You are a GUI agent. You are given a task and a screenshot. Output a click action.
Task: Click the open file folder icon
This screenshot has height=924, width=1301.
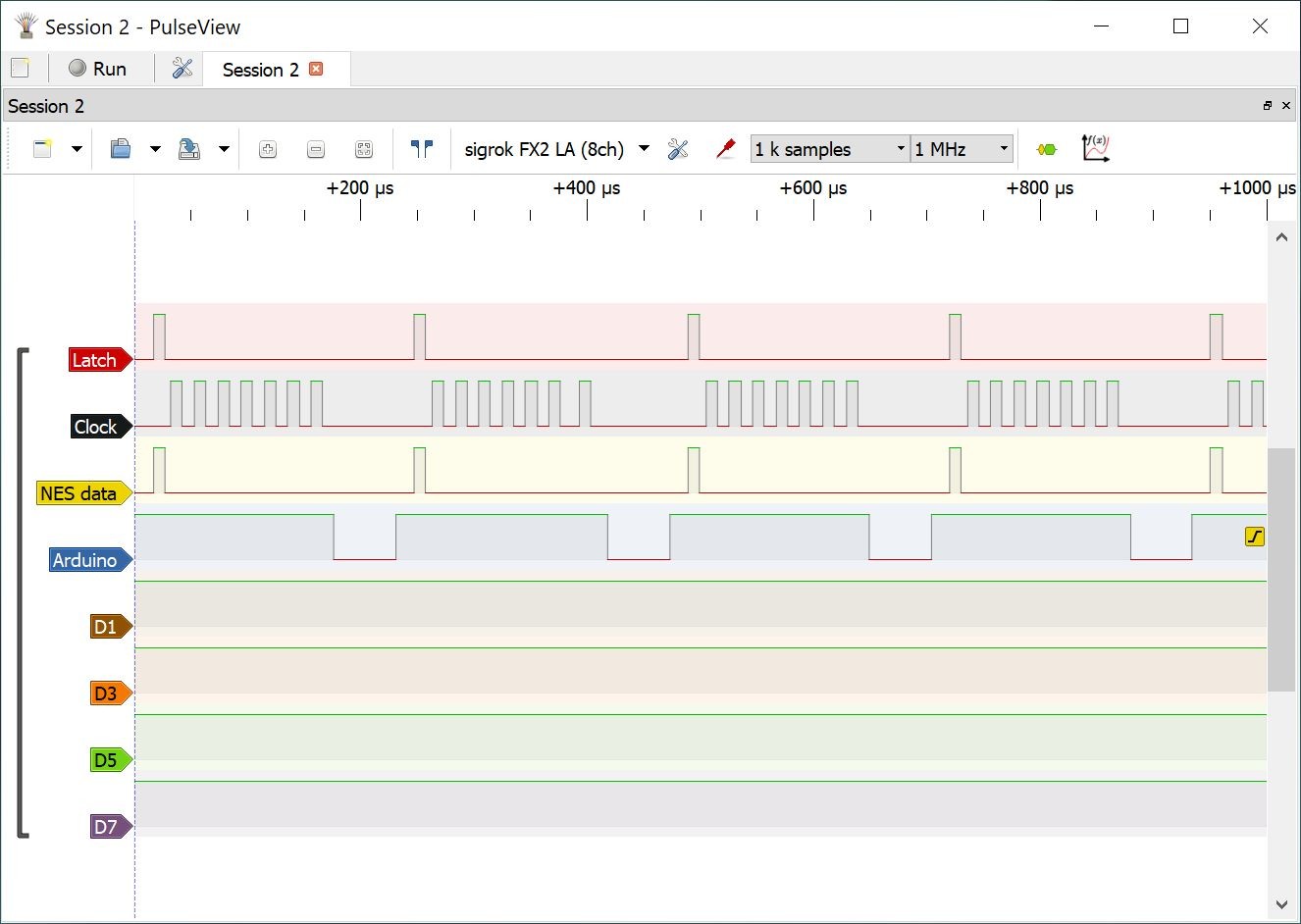coord(121,149)
